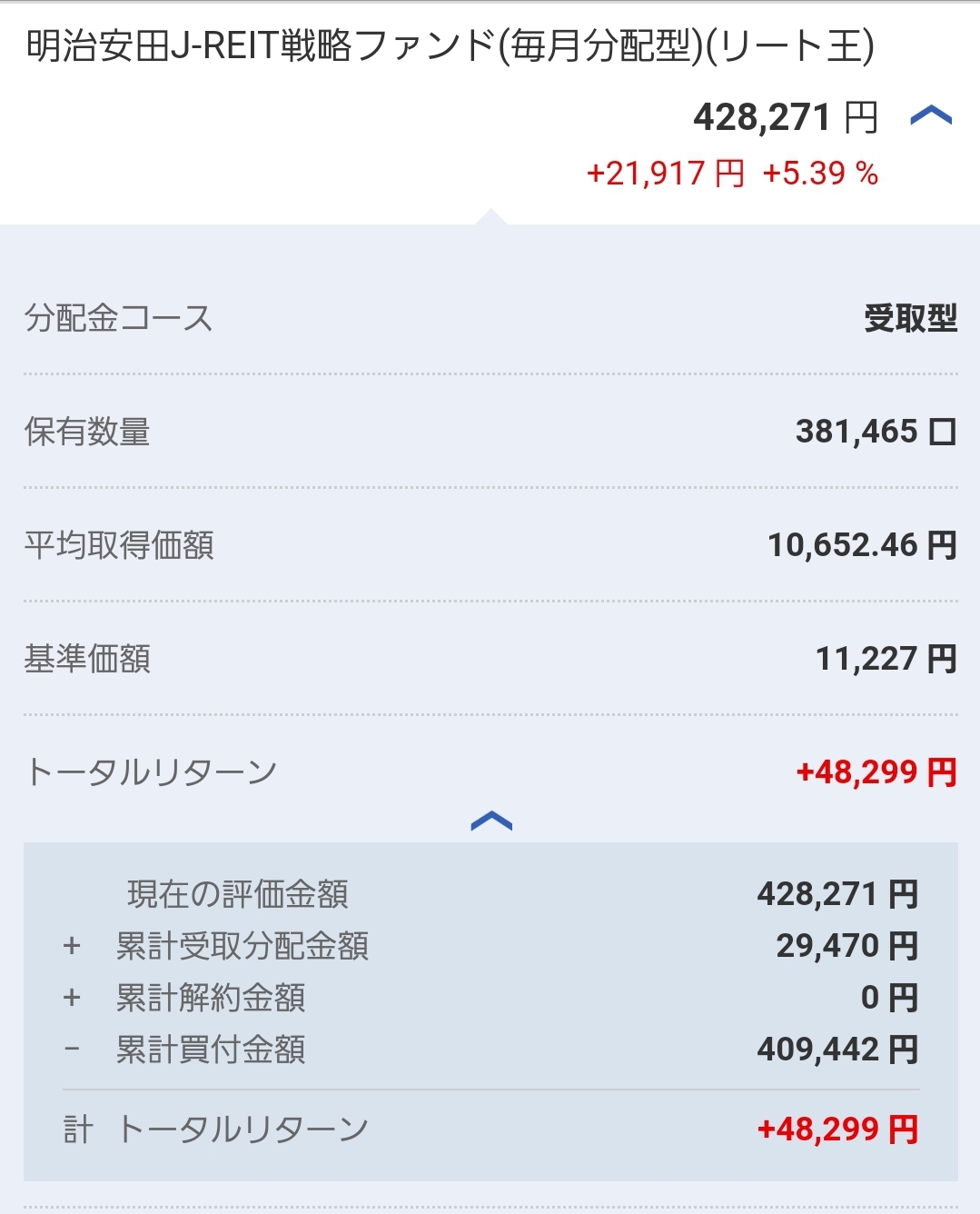Tap the plus sign beside 累計解約金額
980x1214 pixels.
(x=72, y=998)
